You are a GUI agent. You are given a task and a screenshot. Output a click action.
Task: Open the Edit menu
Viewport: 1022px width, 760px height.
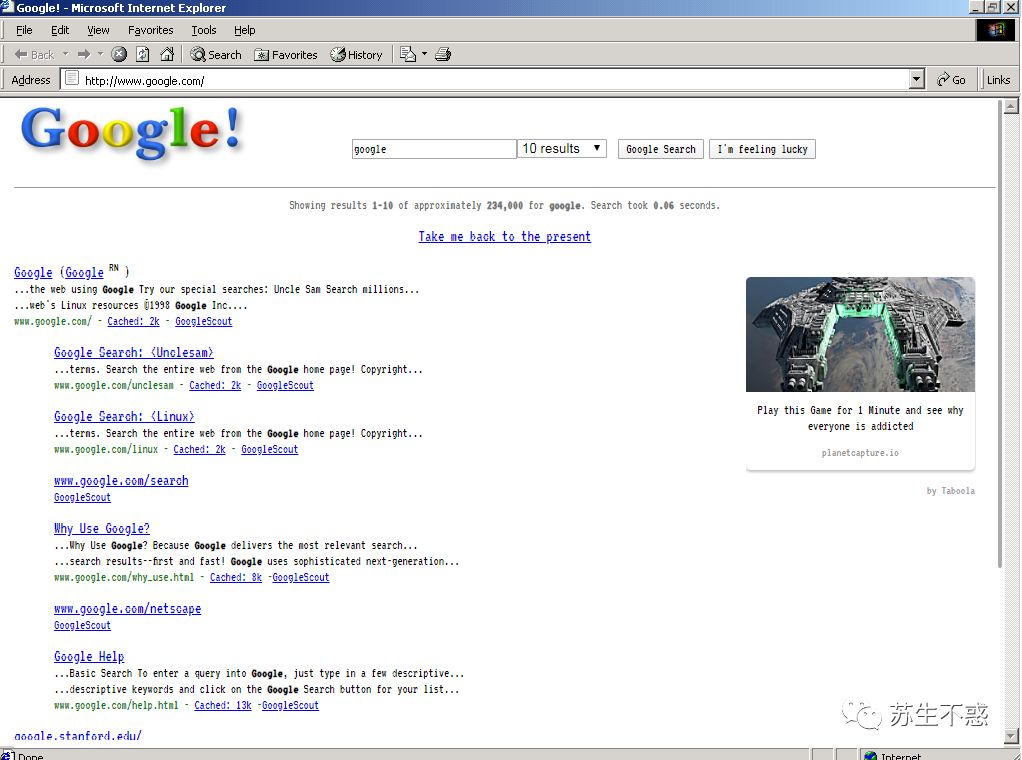point(60,30)
